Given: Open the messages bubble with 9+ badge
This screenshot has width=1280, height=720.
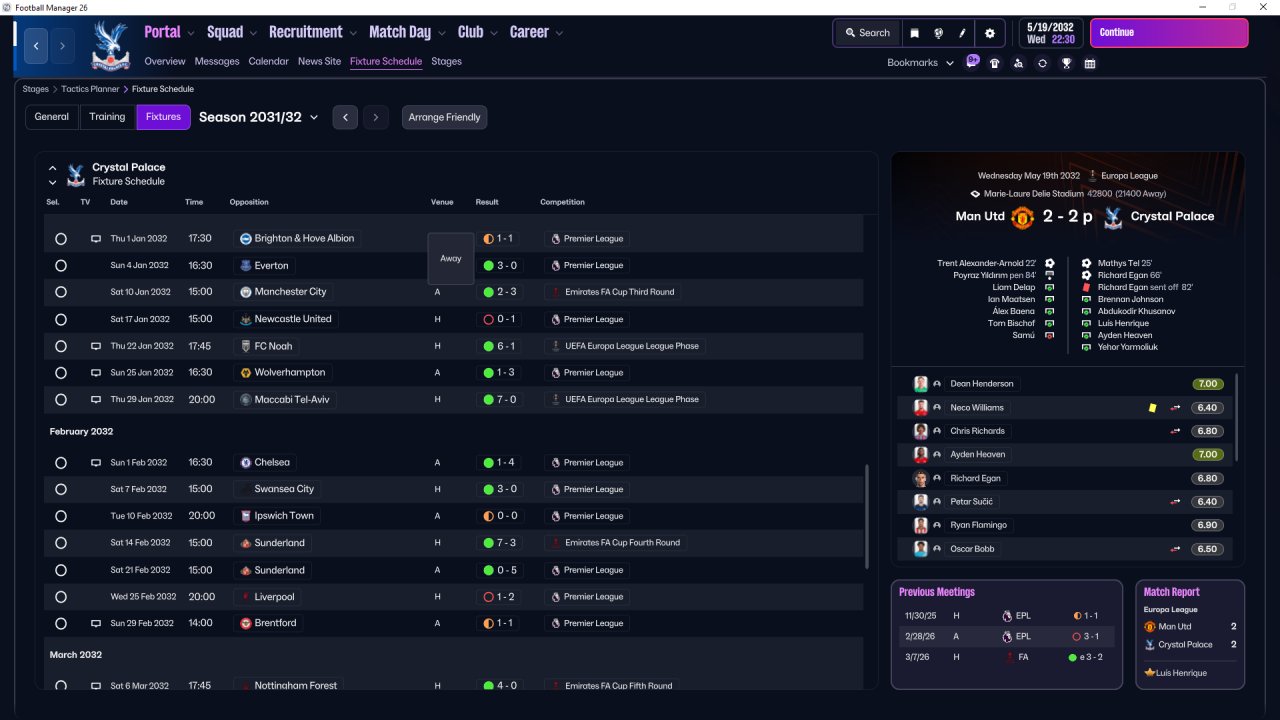Looking at the screenshot, I should pos(972,61).
